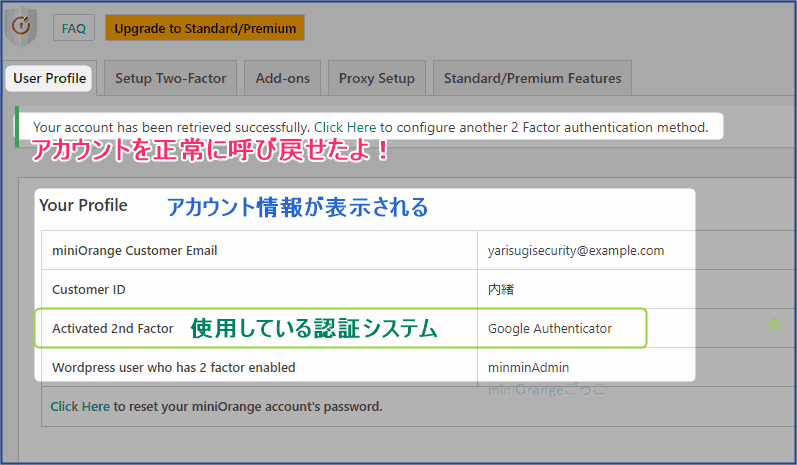Open the FAQ button
The height and width of the screenshot is (465, 797).
click(x=74, y=28)
